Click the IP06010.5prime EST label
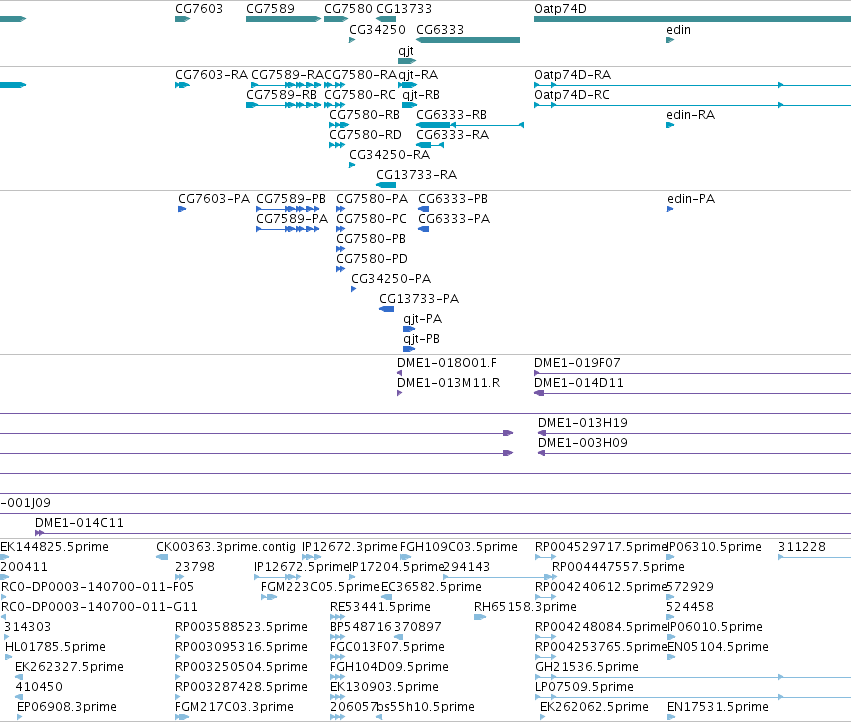This screenshot has width=851, height=722. point(715,627)
